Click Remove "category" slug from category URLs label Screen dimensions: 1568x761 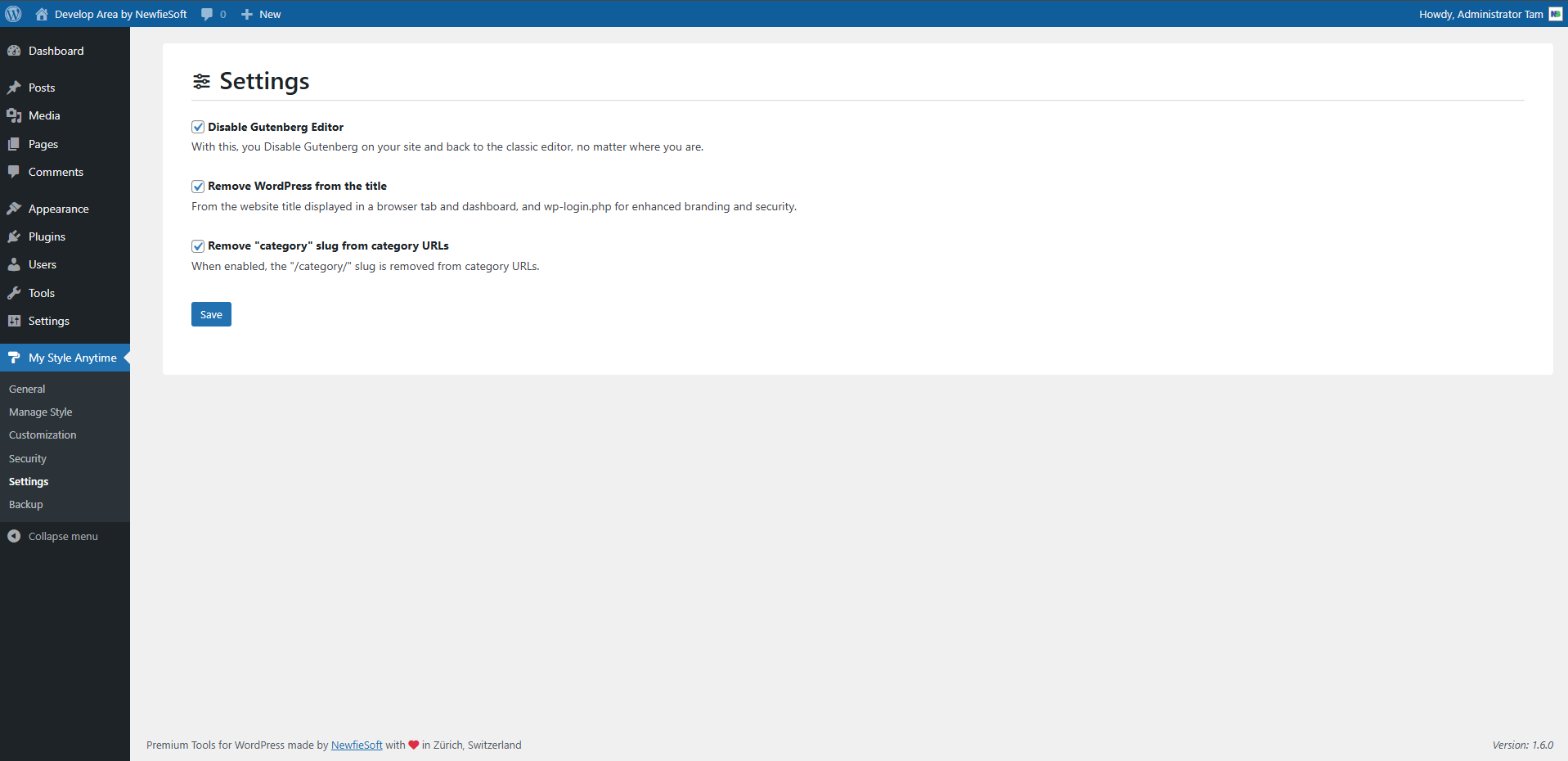(328, 245)
